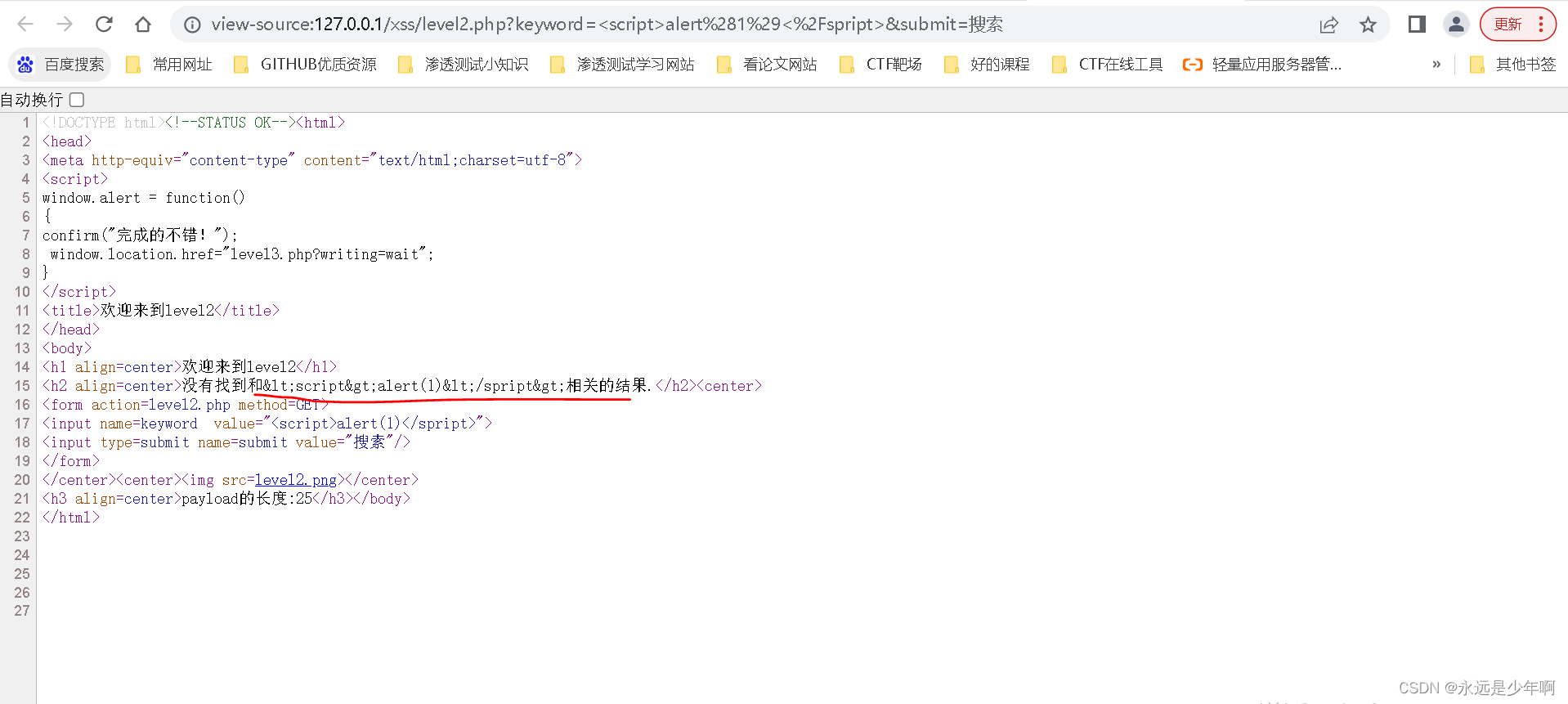Bookmark this page with star icon
This screenshot has height=704, width=1568.
tap(1368, 25)
